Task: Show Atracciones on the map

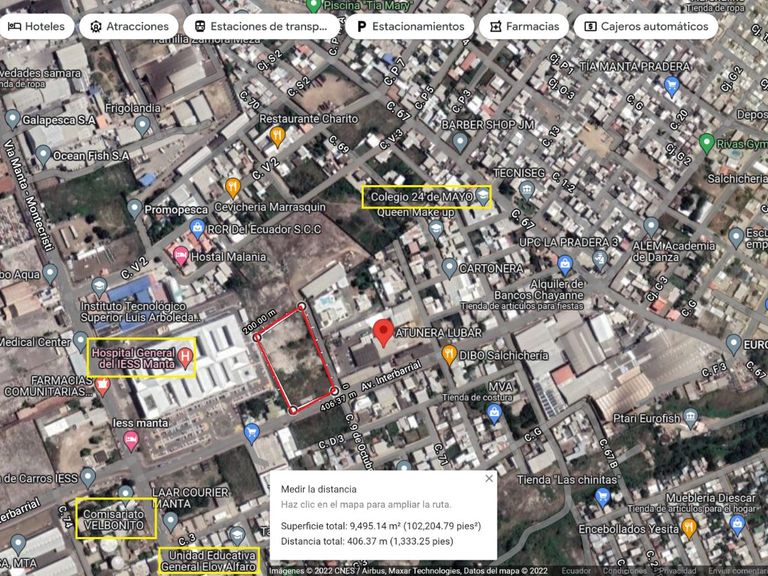Action: [x=127, y=26]
